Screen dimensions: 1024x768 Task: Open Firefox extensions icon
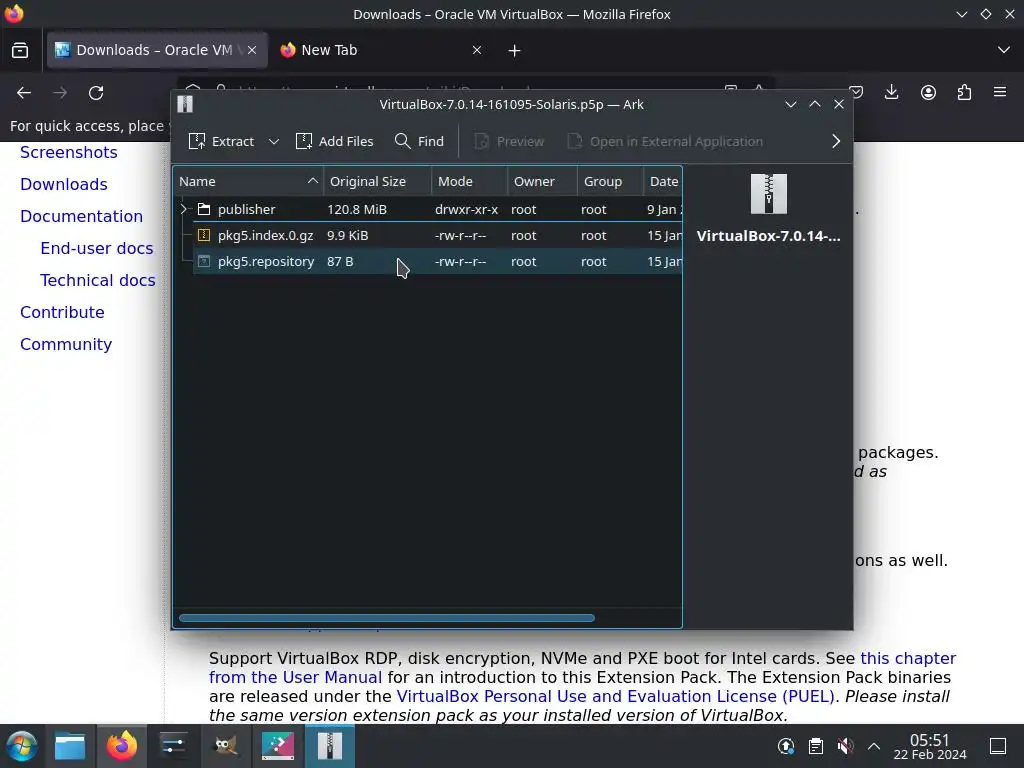tap(964, 93)
